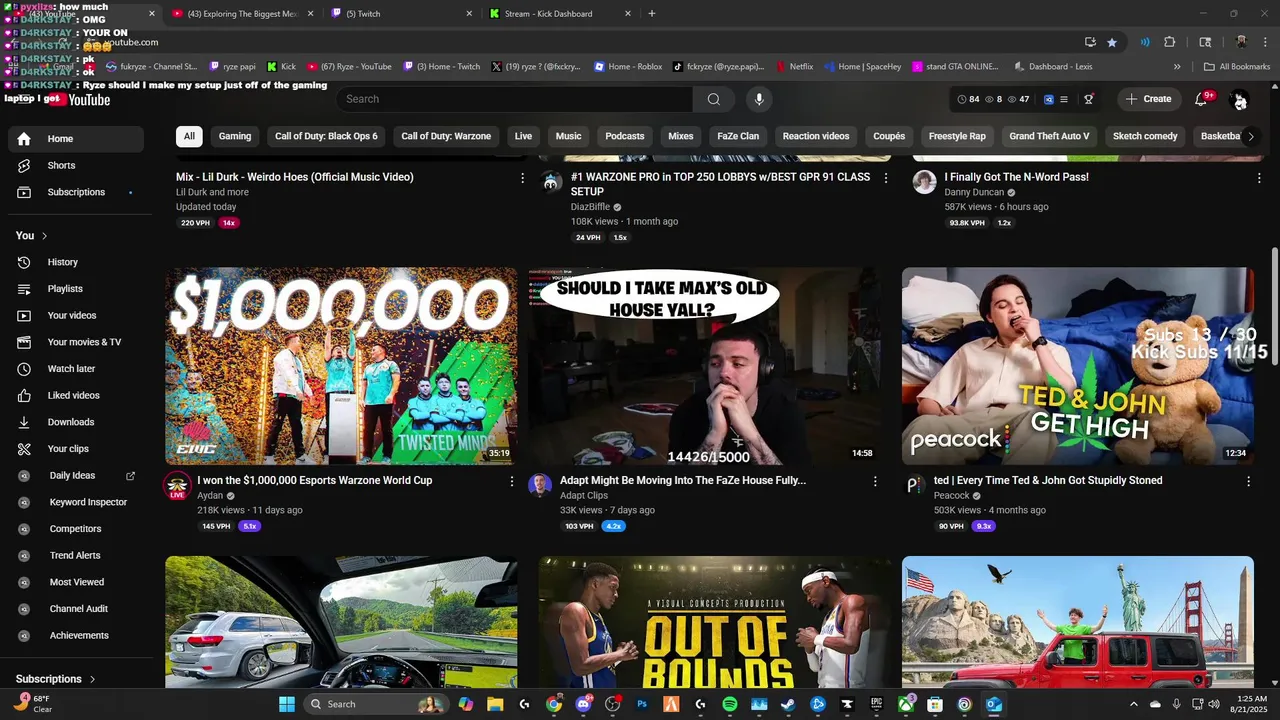Click the blue vidIQ extension icon in YouTube header

[1049, 99]
